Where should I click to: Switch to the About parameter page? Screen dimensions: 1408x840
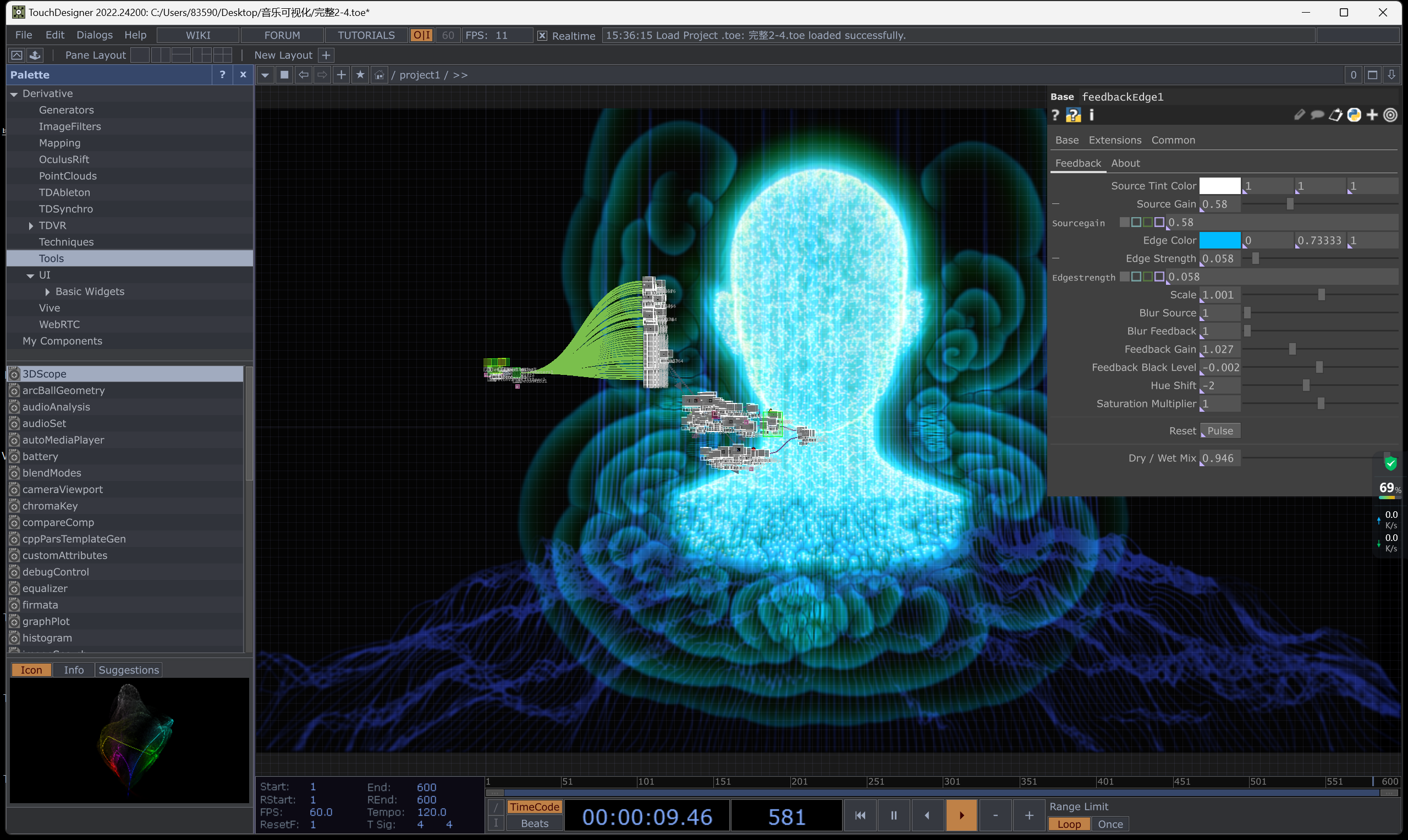pos(1125,163)
